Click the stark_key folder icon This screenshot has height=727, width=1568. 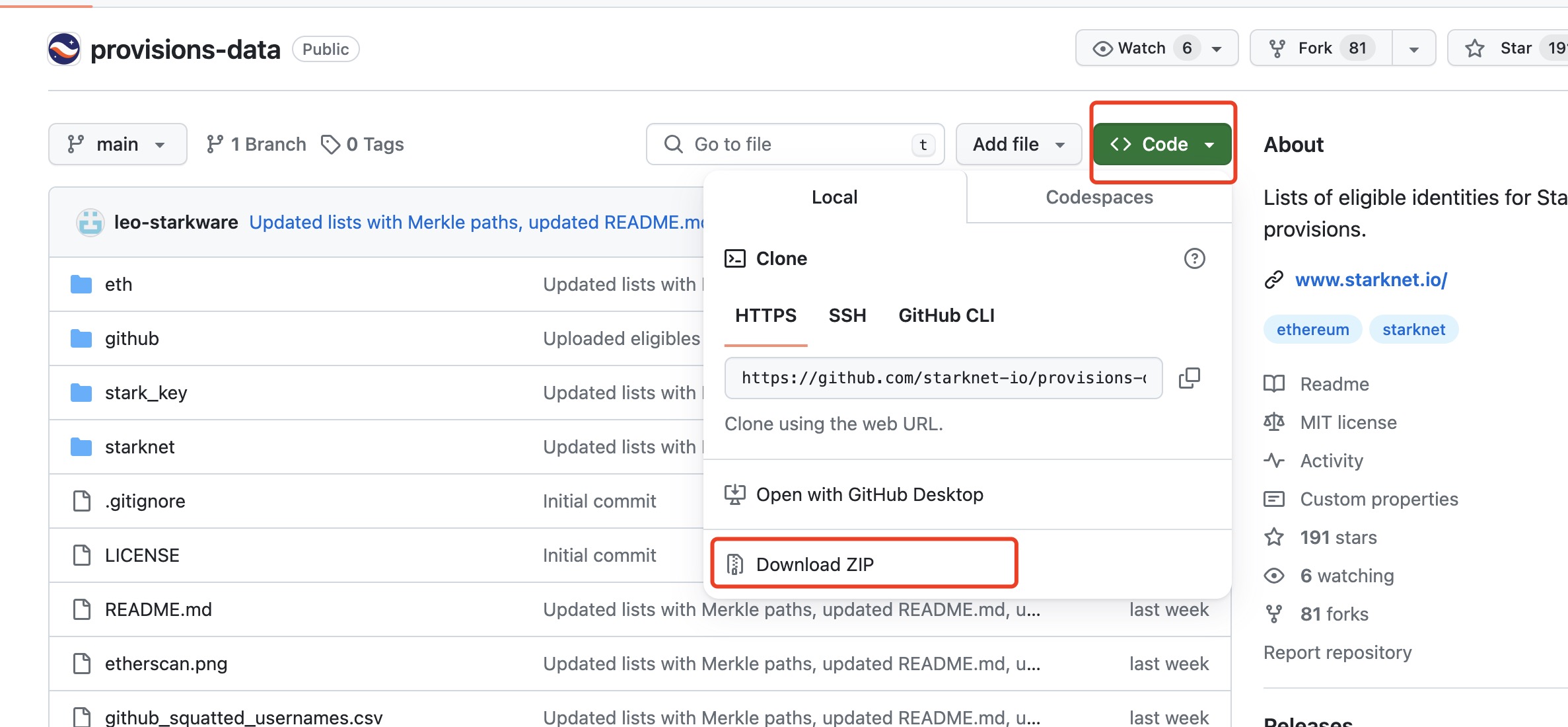tap(81, 393)
